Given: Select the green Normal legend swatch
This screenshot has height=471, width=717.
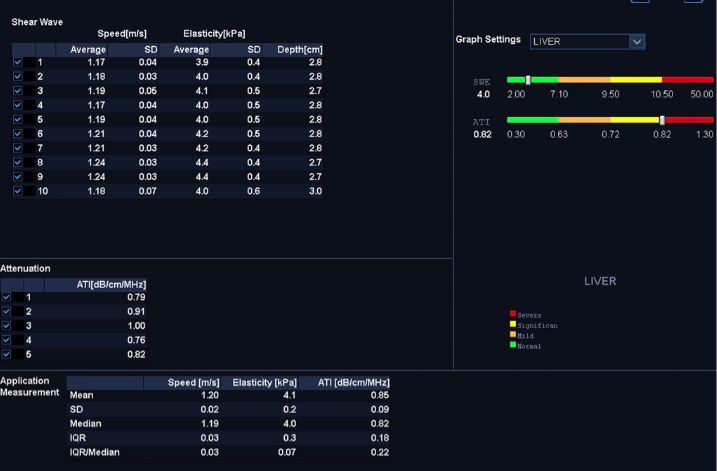Looking at the screenshot, I should (513, 345).
